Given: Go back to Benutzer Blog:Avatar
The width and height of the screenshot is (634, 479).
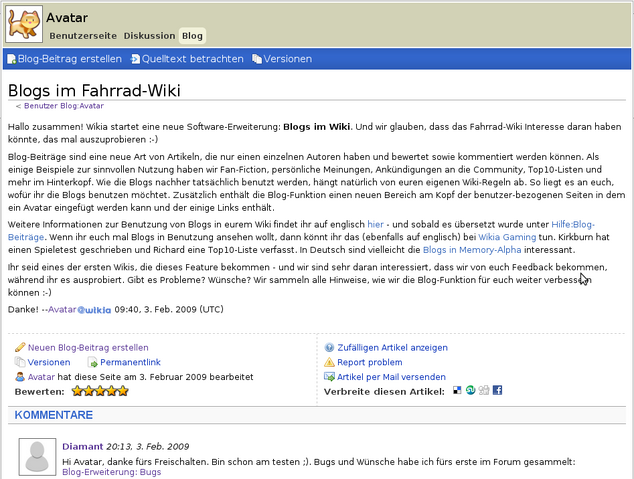Looking at the screenshot, I should [x=64, y=106].
